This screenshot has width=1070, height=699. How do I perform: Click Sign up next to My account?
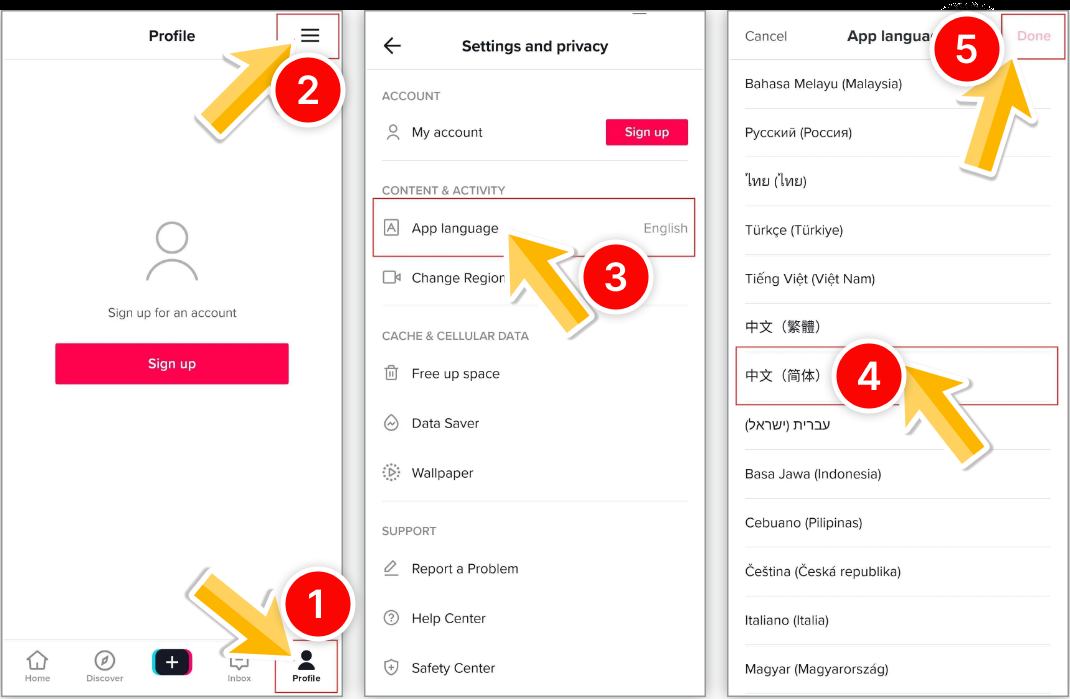pos(646,132)
